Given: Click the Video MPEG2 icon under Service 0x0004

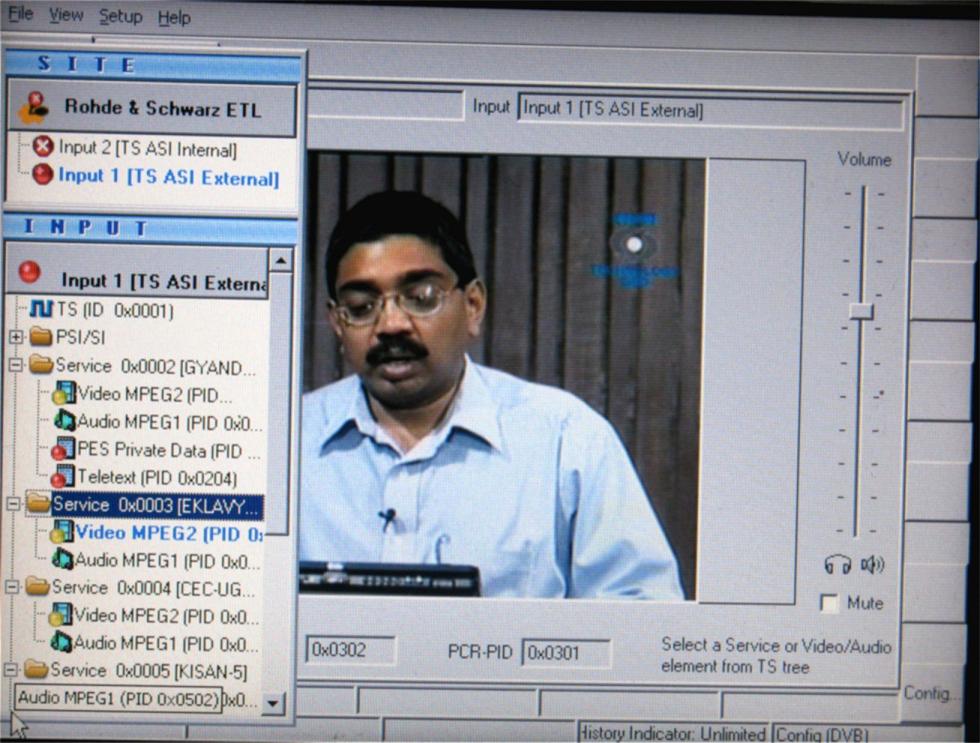Looking at the screenshot, I should 61,614.
